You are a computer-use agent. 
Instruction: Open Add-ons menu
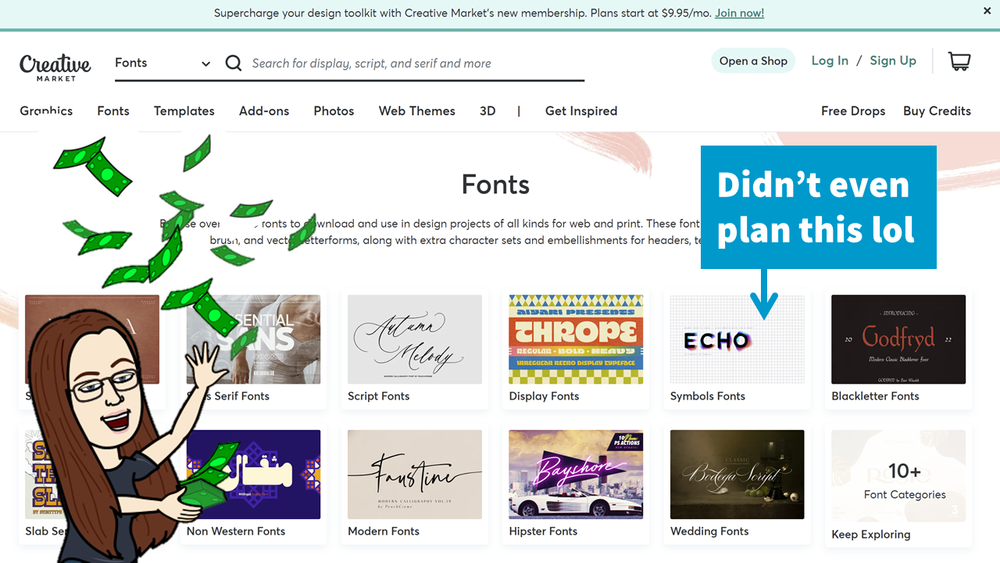coord(264,111)
